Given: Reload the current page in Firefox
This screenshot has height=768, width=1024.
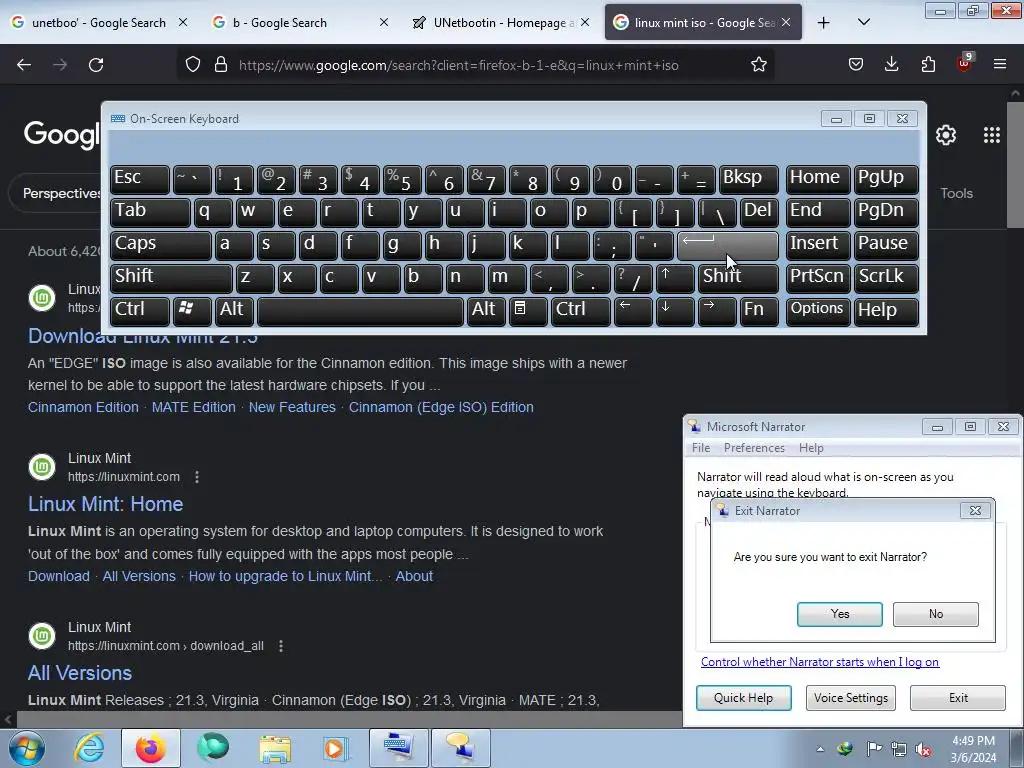Looking at the screenshot, I should 96,65.
